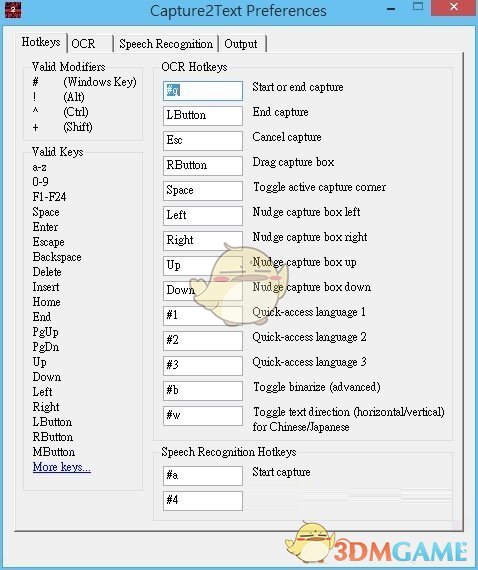Click the Home valid key entry
The height and width of the screenshot is (570, 478).
(x=47, y=302)
